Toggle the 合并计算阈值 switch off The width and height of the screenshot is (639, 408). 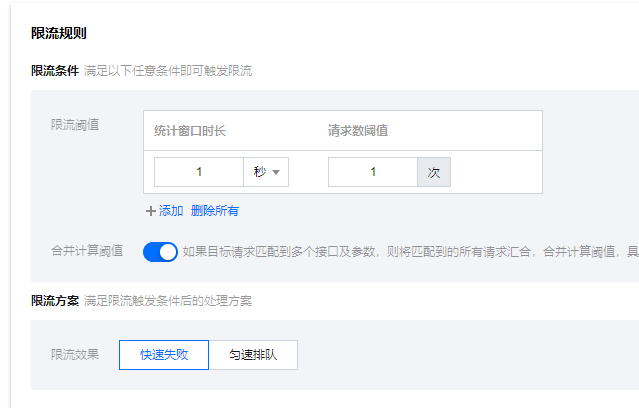(x=160, y=252)
